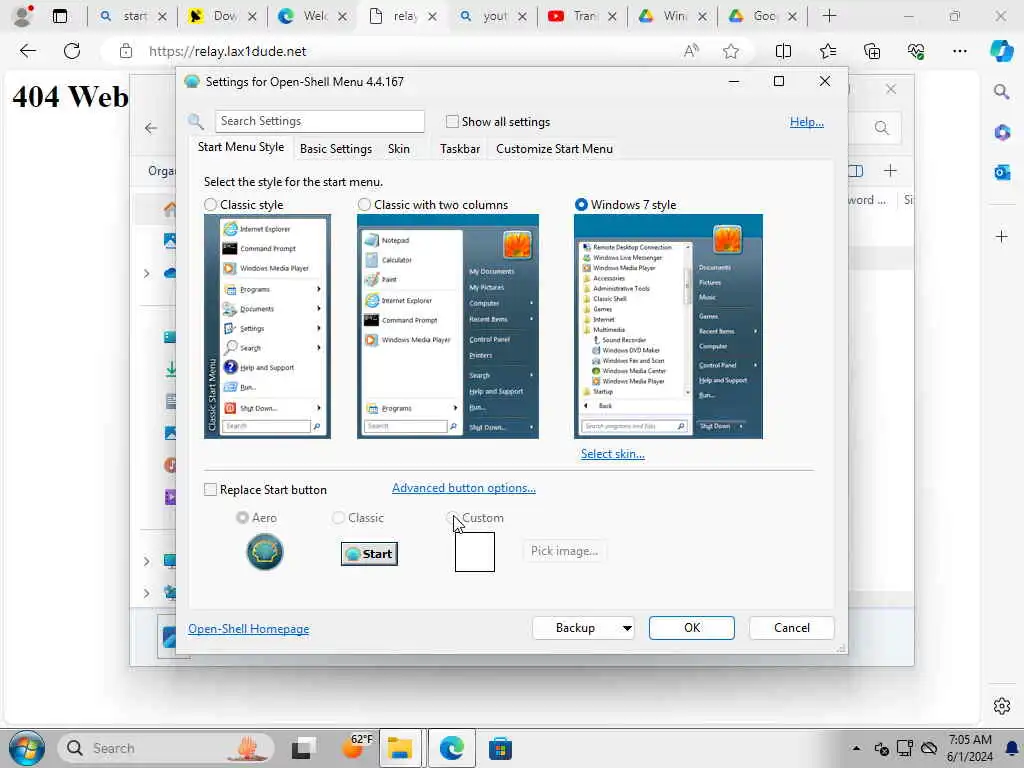Click the taskbar Search box
This screenshot has height=768, width=1024.
point(167,748)
